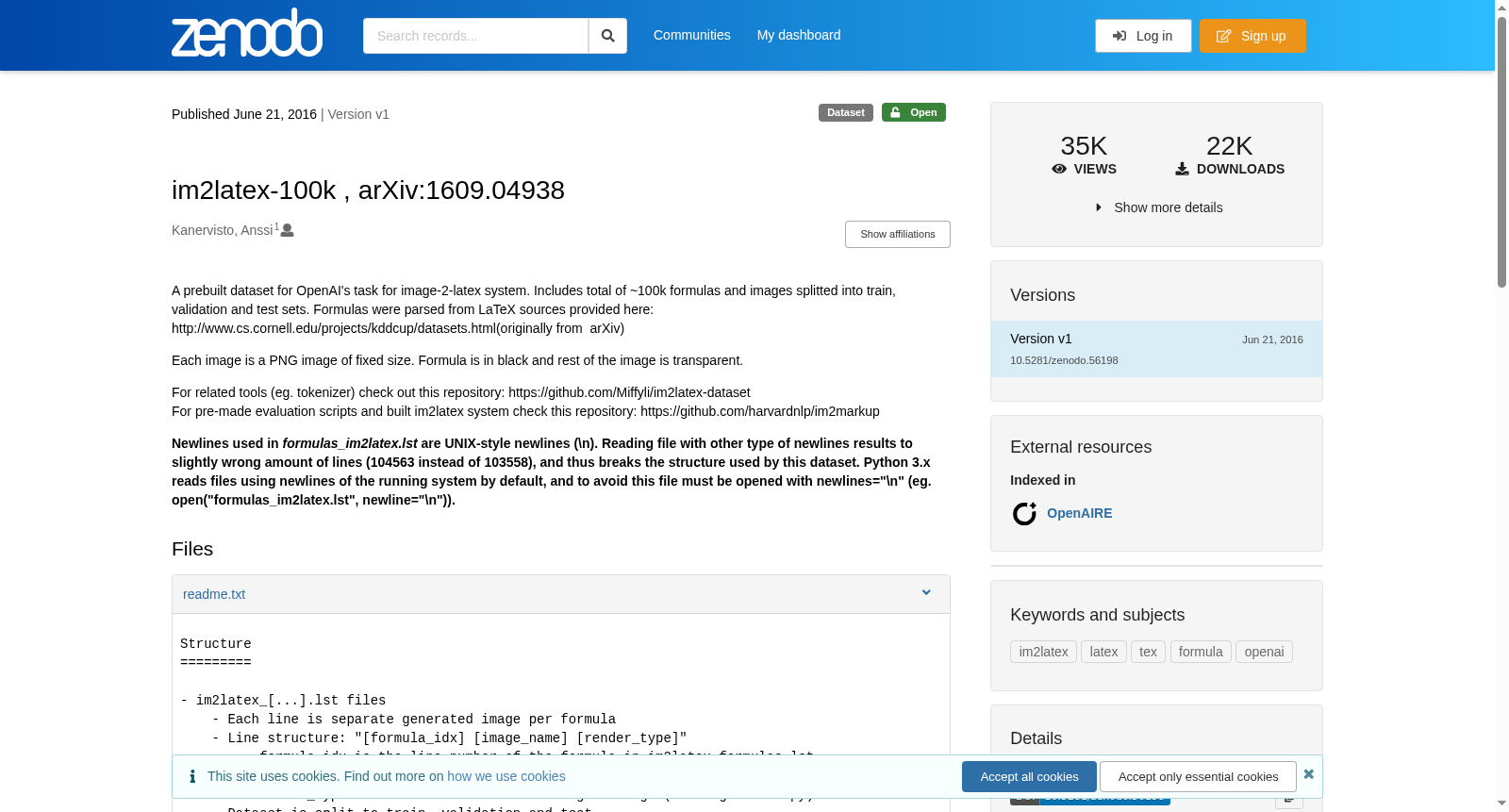Open the readme.txt file link
This screenshot has height=812, width=1509.
point(214,594)
